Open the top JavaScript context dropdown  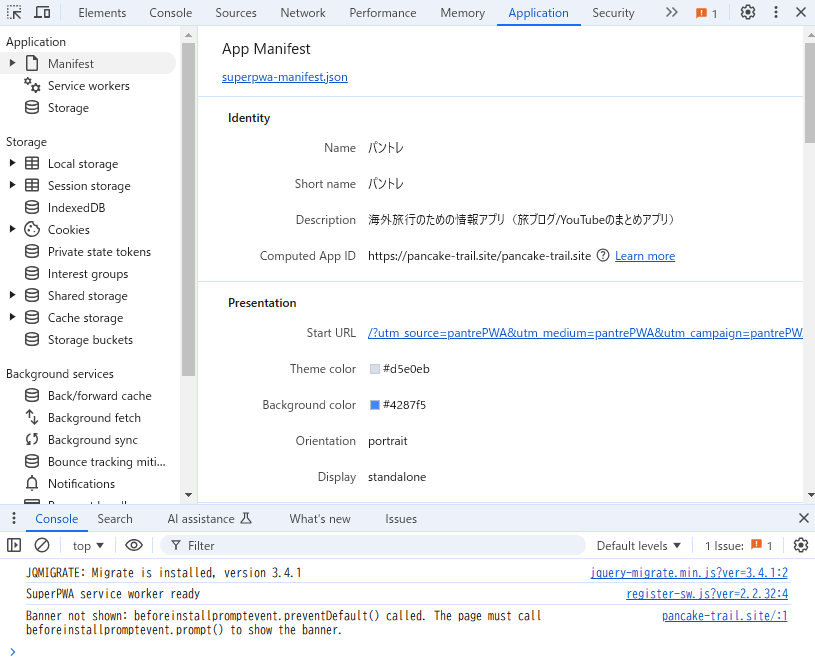click(x=88, y=546)
